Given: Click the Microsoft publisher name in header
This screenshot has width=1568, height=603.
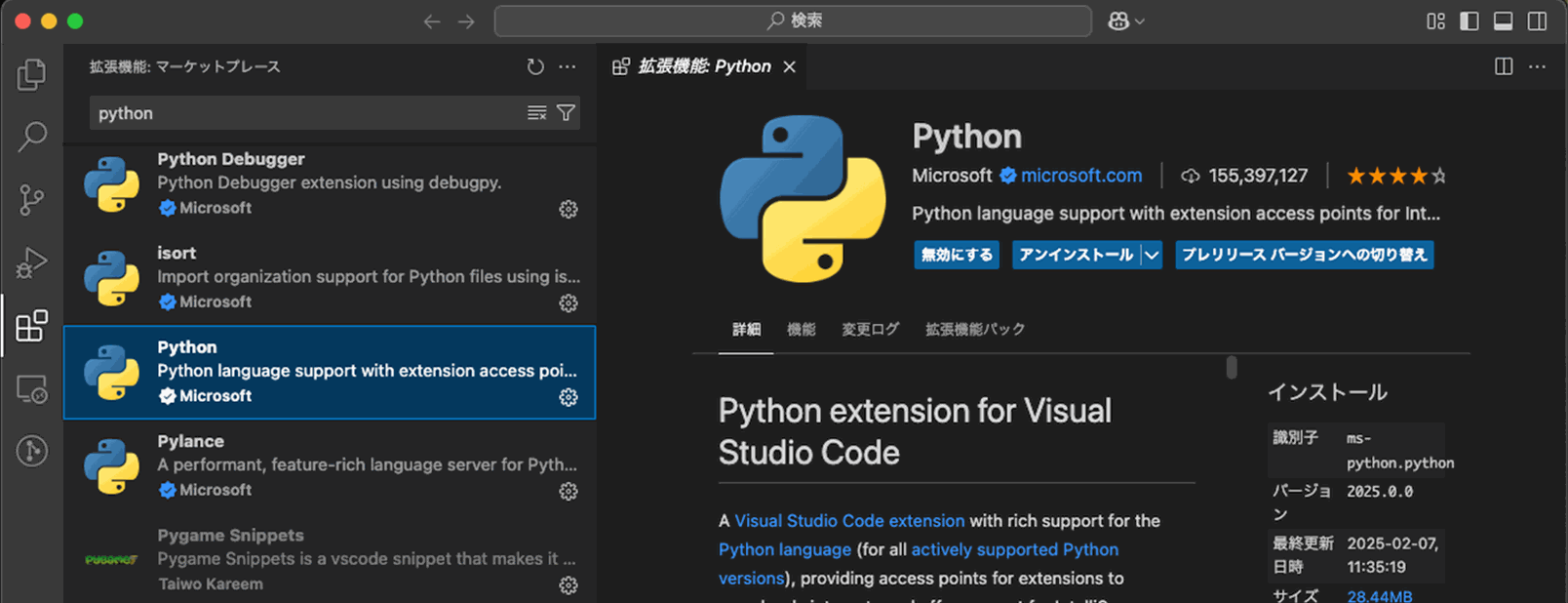Looking at the screenshot, I should (x=952, y=176).
